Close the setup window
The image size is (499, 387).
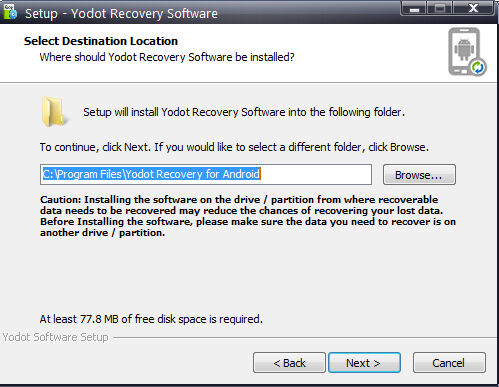473,8
